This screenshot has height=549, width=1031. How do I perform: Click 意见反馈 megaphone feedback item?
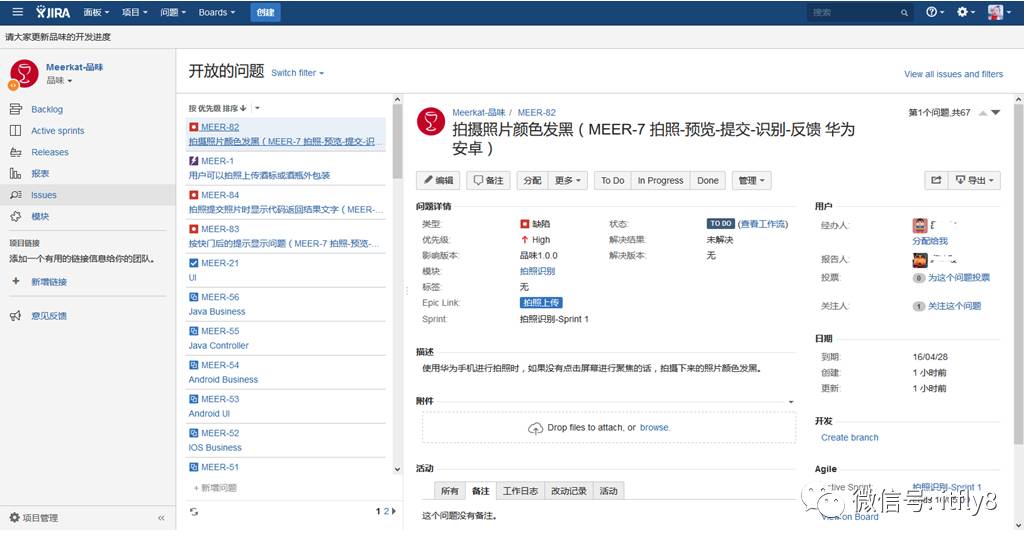[39, 316]
